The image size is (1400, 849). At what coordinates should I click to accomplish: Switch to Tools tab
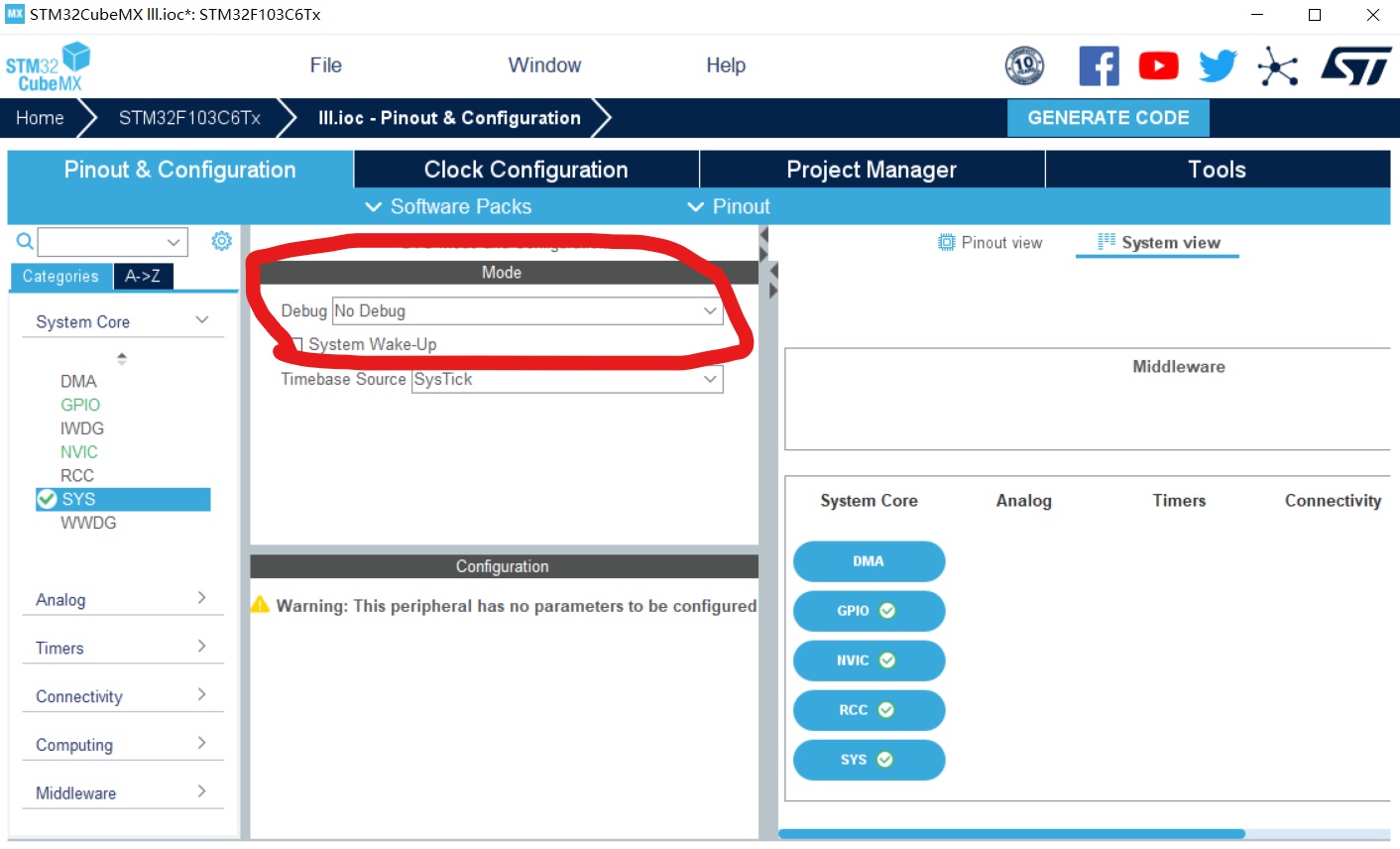coord(1218,170)
